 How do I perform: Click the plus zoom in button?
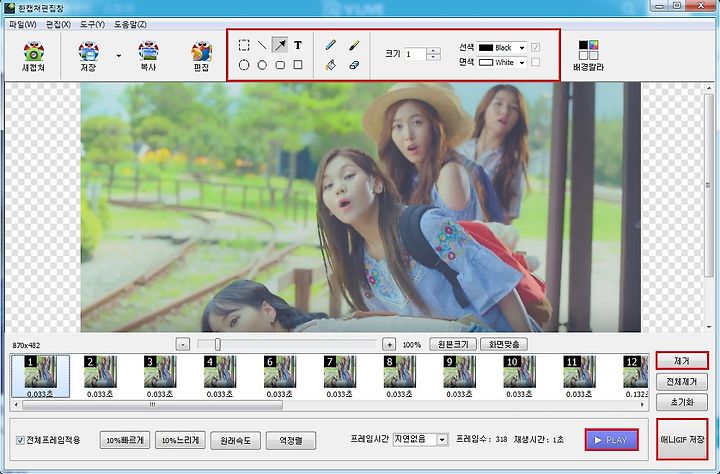click(x=389, y=344)
